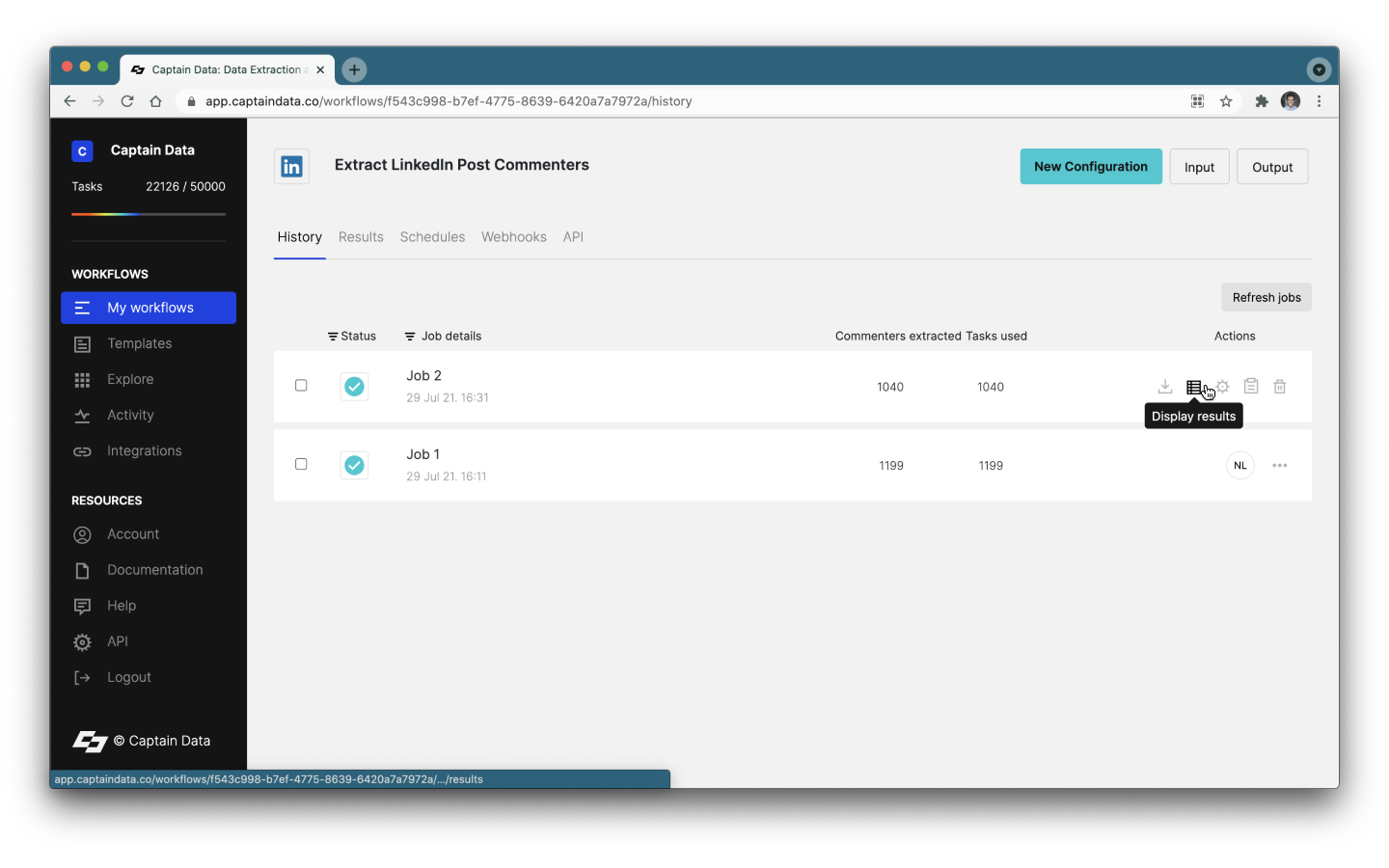Viewport: 1389px width, 868px height.
Task: Click the Help chat icon
Action: coord(83,607)
